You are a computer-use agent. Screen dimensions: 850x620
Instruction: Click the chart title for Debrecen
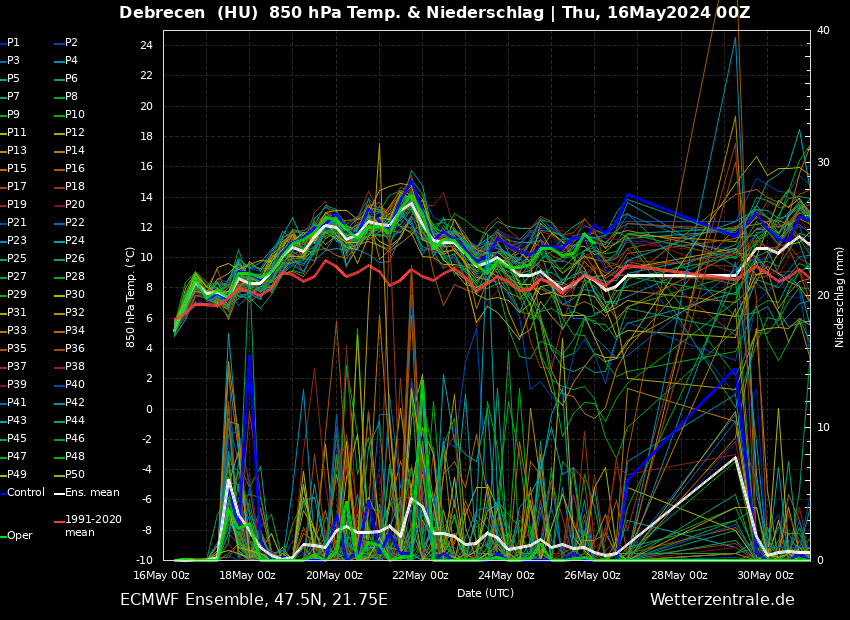tap(434, 13)
